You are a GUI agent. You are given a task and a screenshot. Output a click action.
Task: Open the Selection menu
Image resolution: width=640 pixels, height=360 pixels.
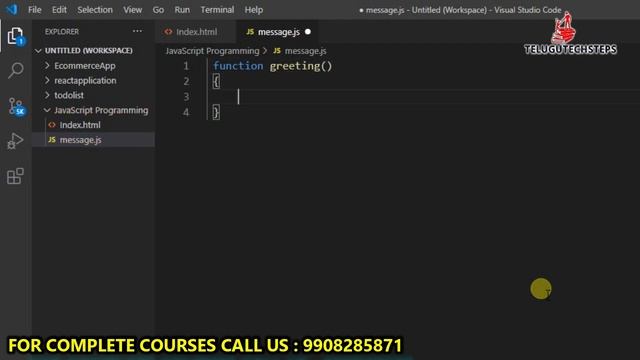[x=95, y=9]
